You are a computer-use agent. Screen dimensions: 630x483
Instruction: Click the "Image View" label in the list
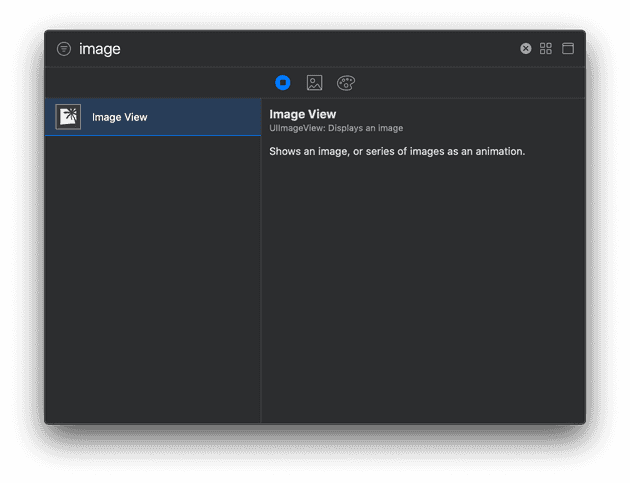120,117
